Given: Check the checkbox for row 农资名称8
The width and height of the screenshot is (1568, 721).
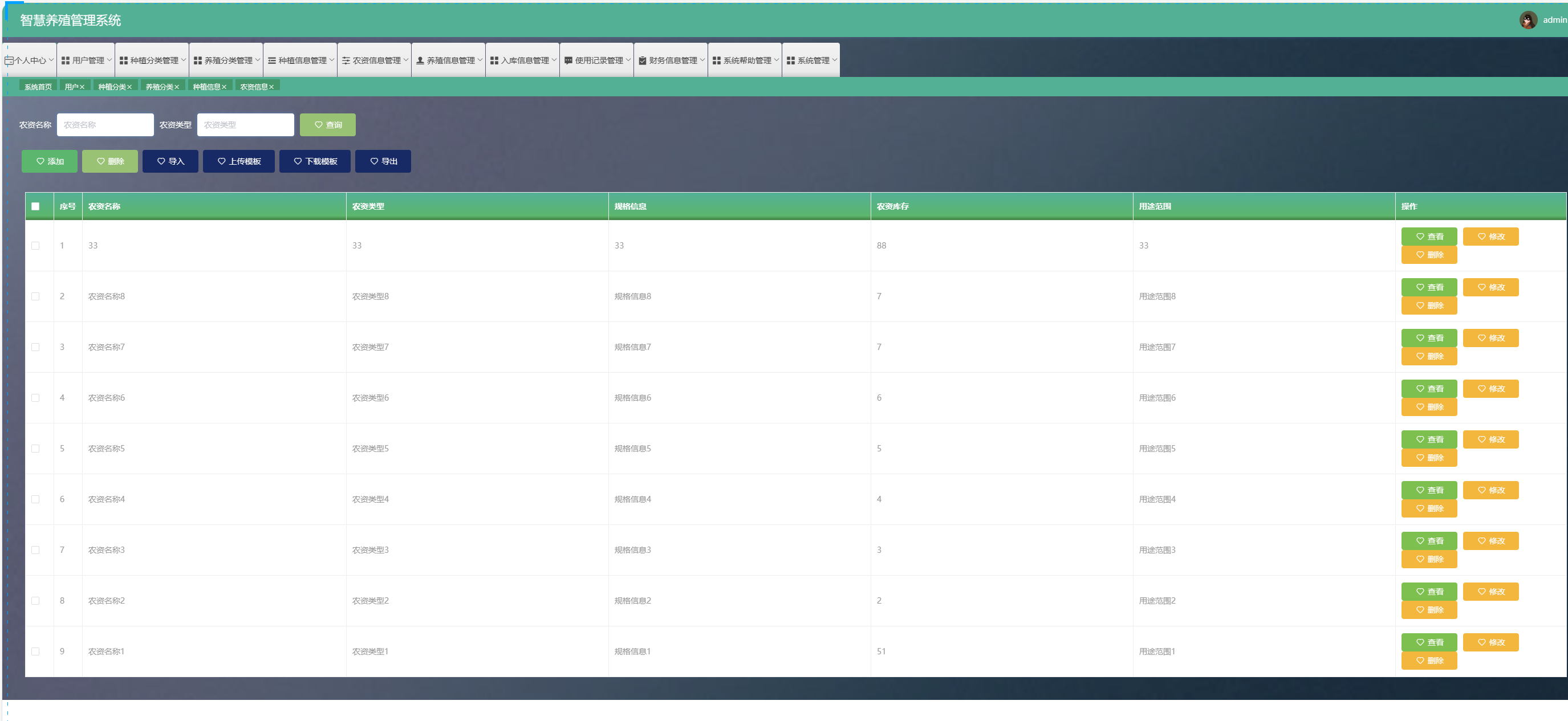Looking at the screenshot, I should click(x=35, y=296).
